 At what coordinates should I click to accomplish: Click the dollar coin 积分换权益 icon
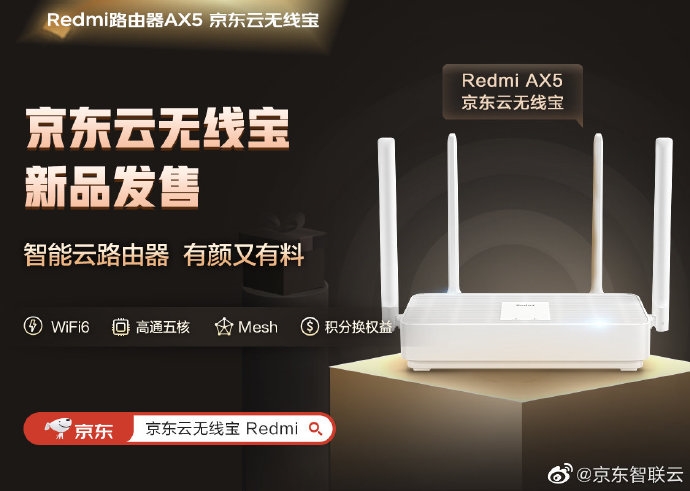[309, 326]
